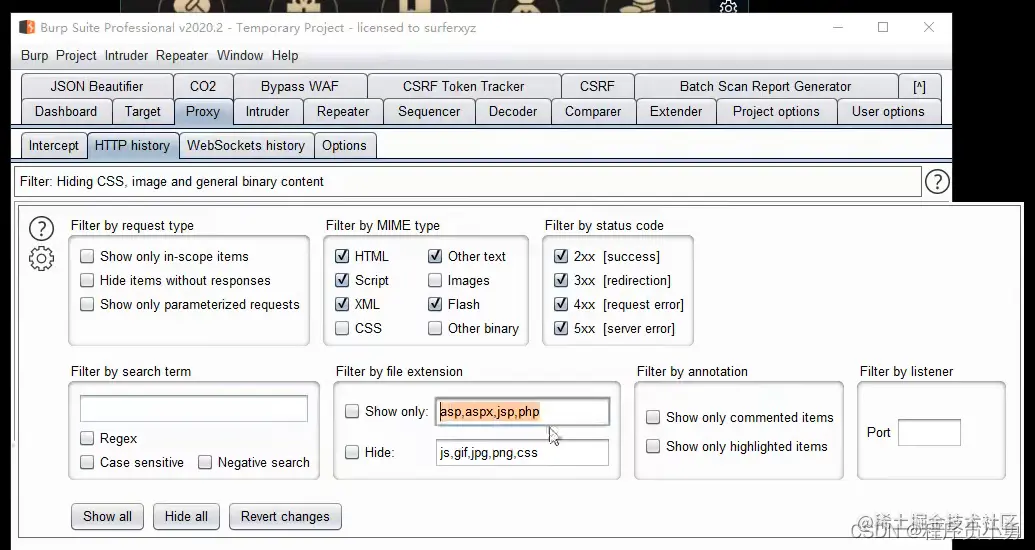Open the Proxy Options sub-tab
This screenshot has height=550, width=1035.
pyautogui.click(x=345, y=146)
